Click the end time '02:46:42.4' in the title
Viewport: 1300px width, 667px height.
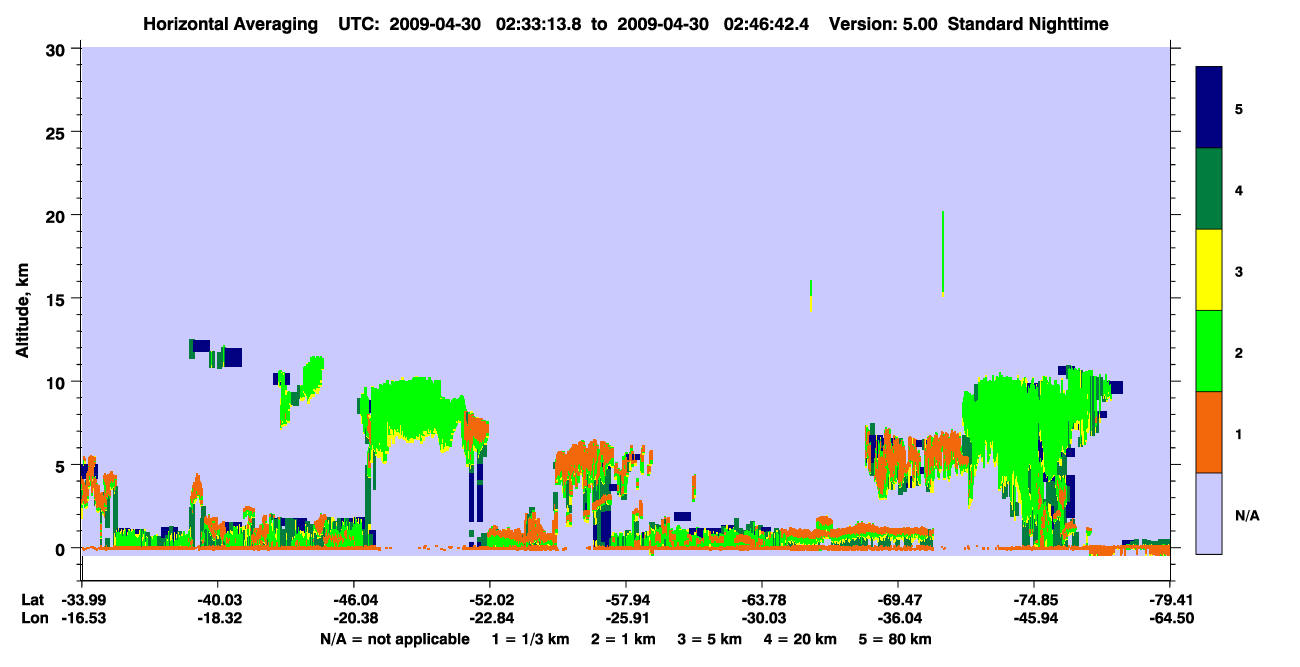coord(765,23)
